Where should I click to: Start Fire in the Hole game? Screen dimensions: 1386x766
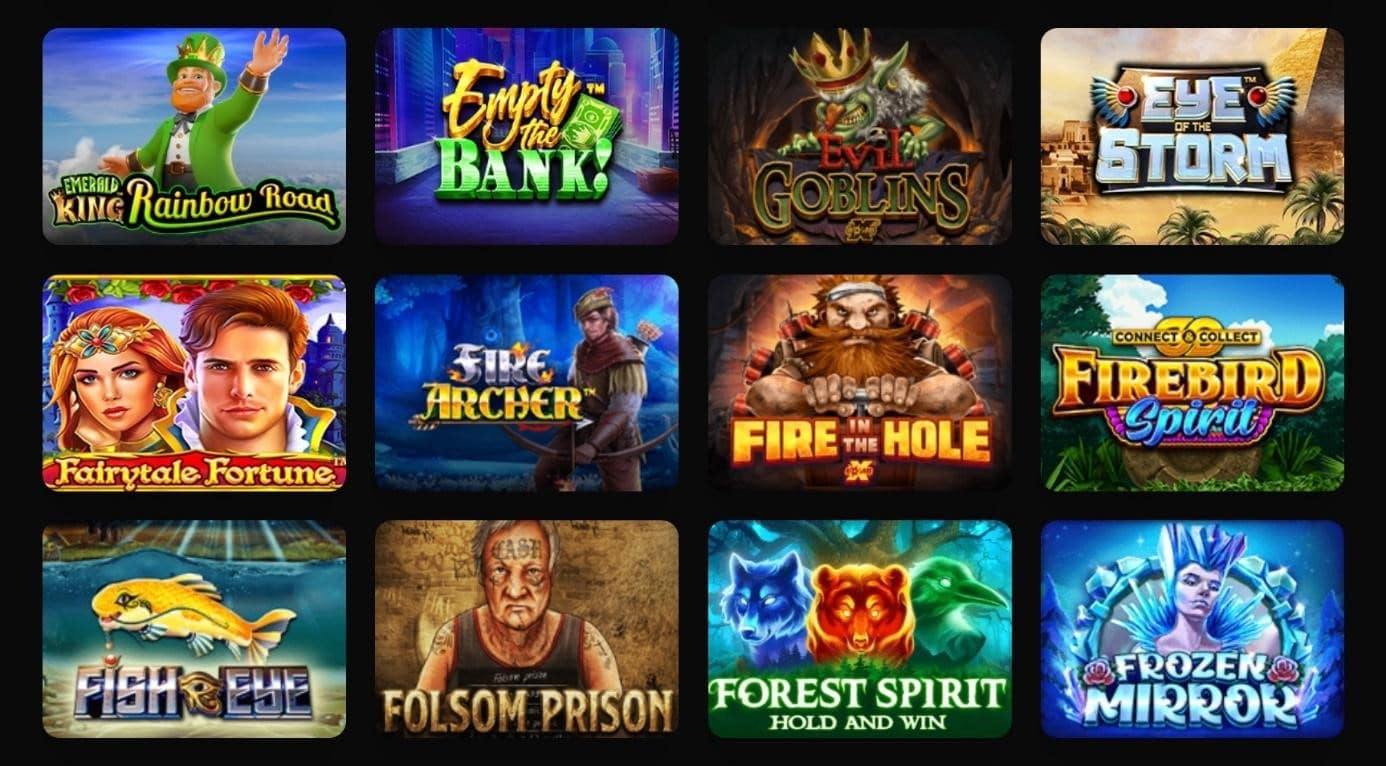tap(860, 383)
